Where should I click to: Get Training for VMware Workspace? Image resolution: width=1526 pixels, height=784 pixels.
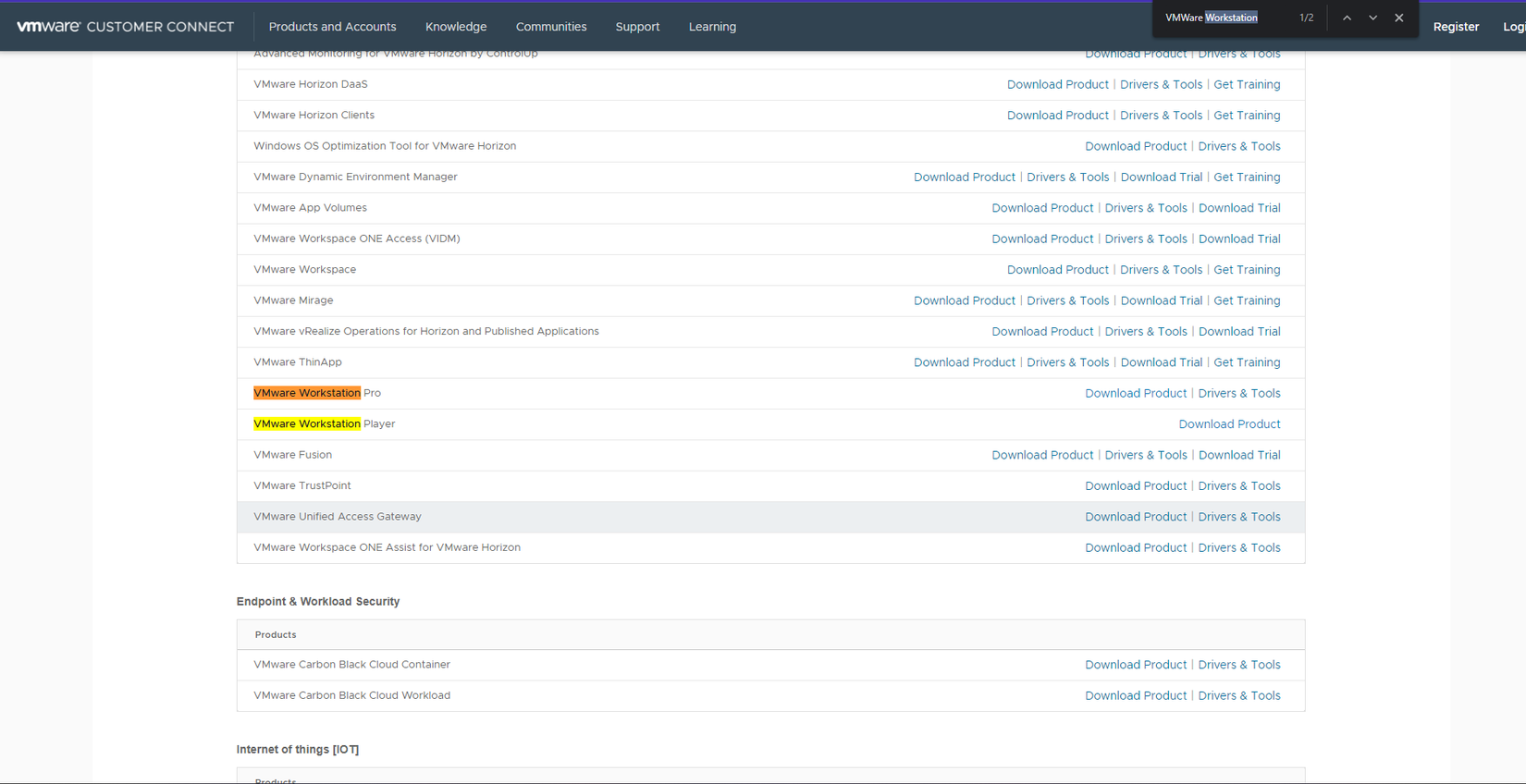(1247, 270)
